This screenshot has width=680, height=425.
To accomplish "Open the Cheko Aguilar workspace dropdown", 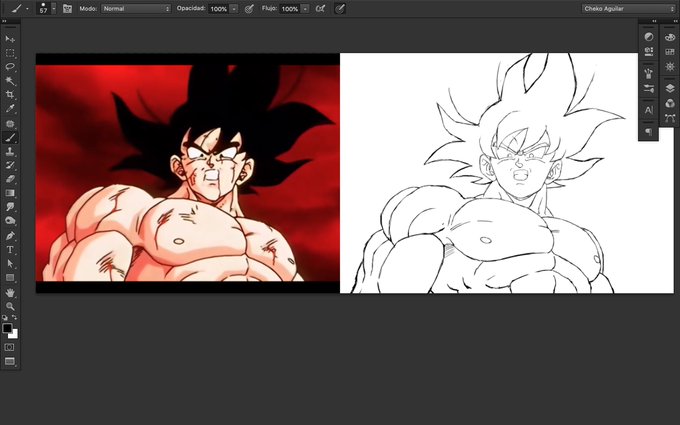I will point(628,8).
